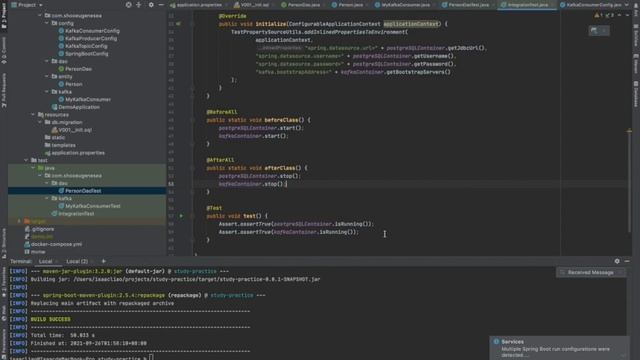Image resolution: width=640 pixels, height=360 pixels.
Task: Switch to PersonDao.java editor tab
Action: coord(301,5)
